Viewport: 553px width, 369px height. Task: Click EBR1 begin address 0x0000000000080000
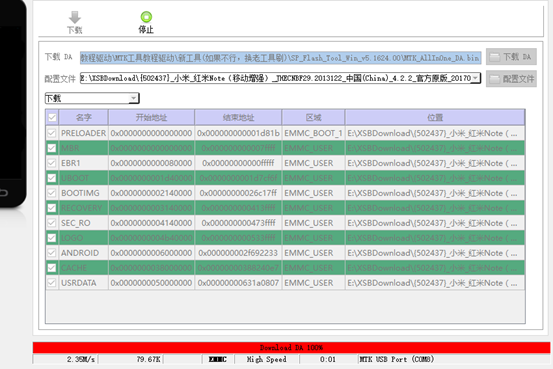coord(151,163)
